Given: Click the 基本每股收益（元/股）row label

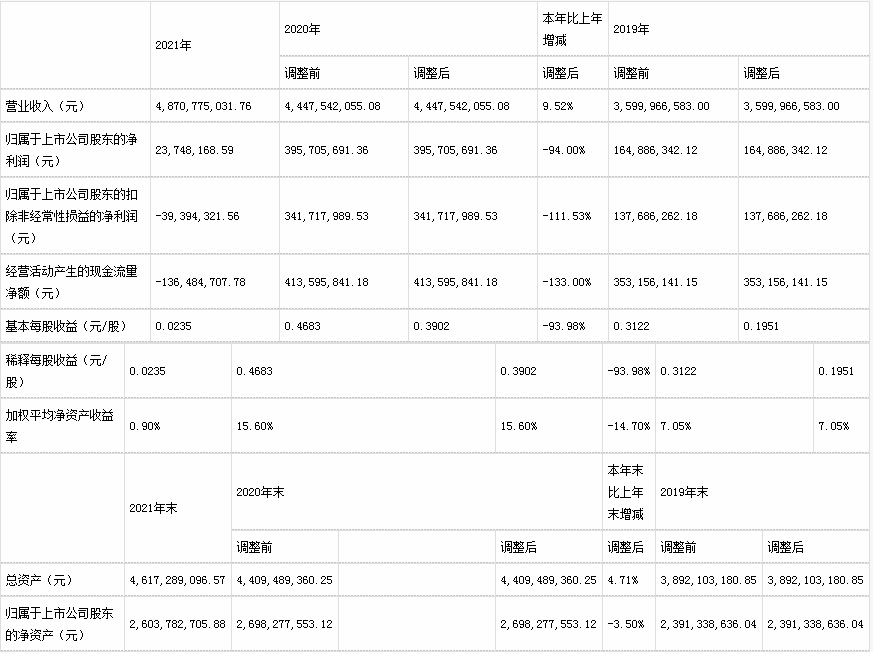Looking at the screenshot, I should point(66,326).
